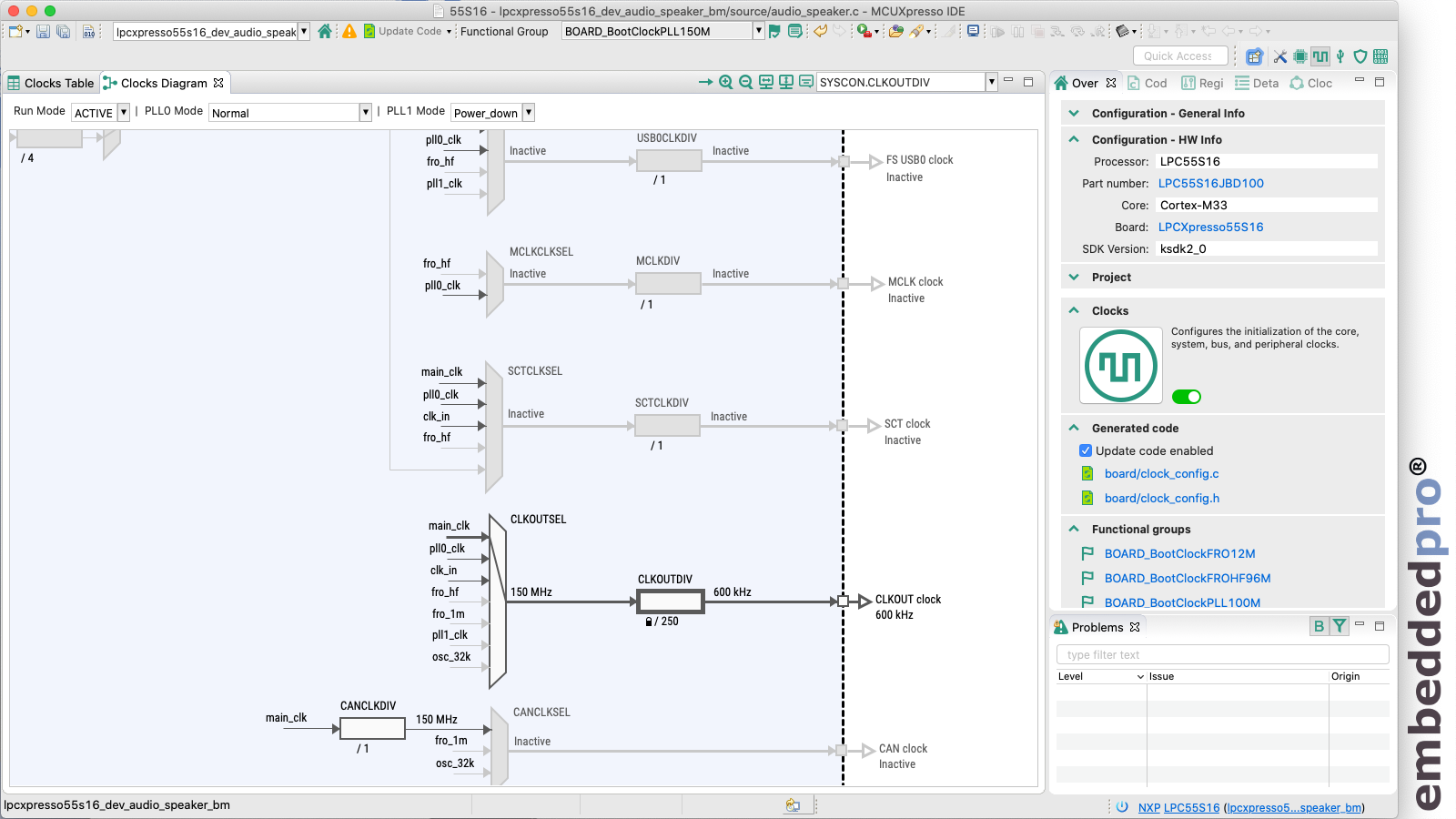Toggle the green Clocks enable switch
The height and width of the screenshot is (819, 1456).
pos(1187,397)
